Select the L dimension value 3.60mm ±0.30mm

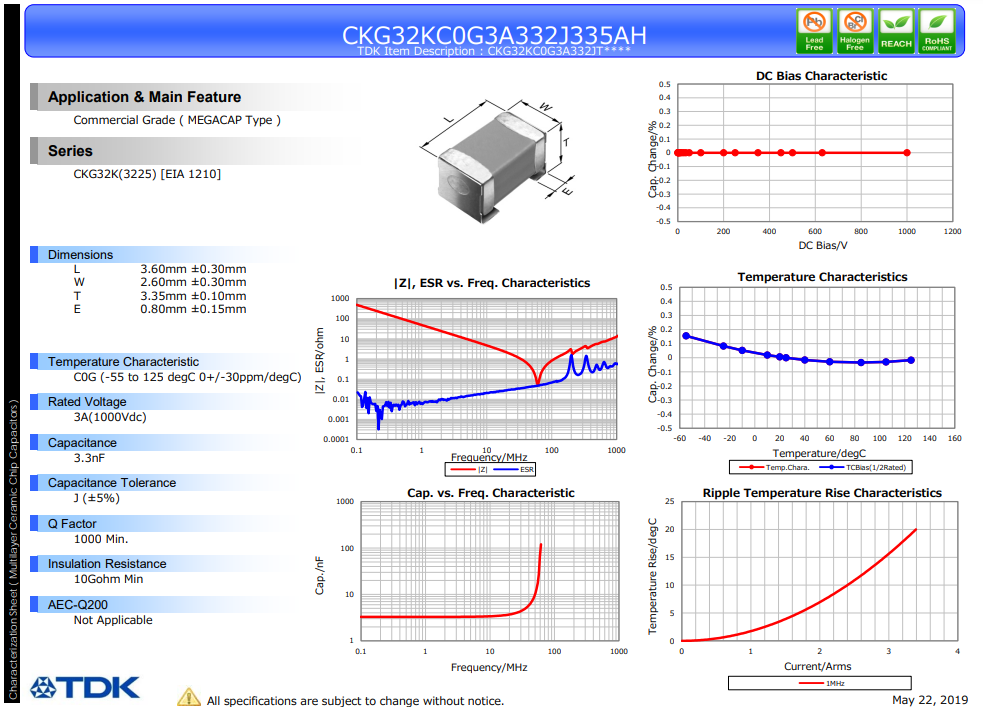pyautogui.click(x=193, y=269)
